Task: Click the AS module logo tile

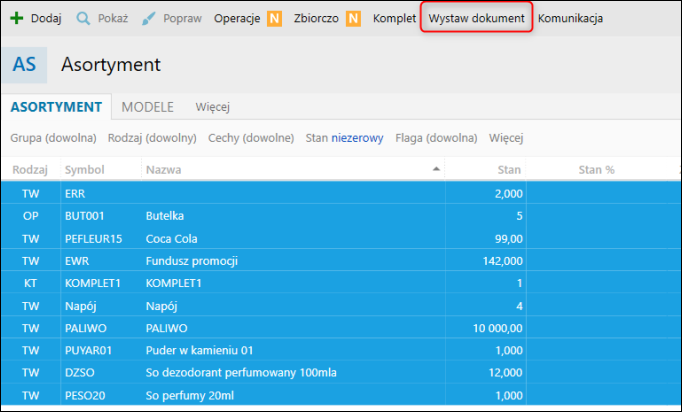Action: coord(24,65)
